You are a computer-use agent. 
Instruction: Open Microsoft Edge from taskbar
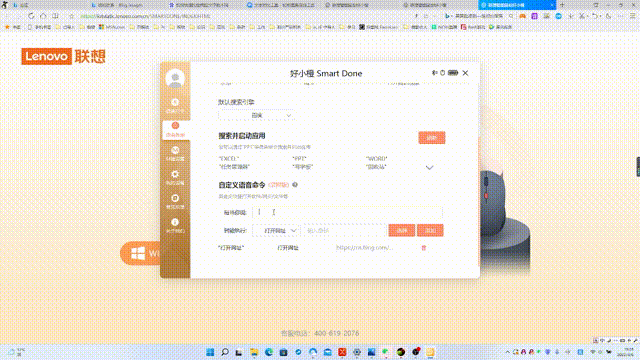tap(269, 352)
